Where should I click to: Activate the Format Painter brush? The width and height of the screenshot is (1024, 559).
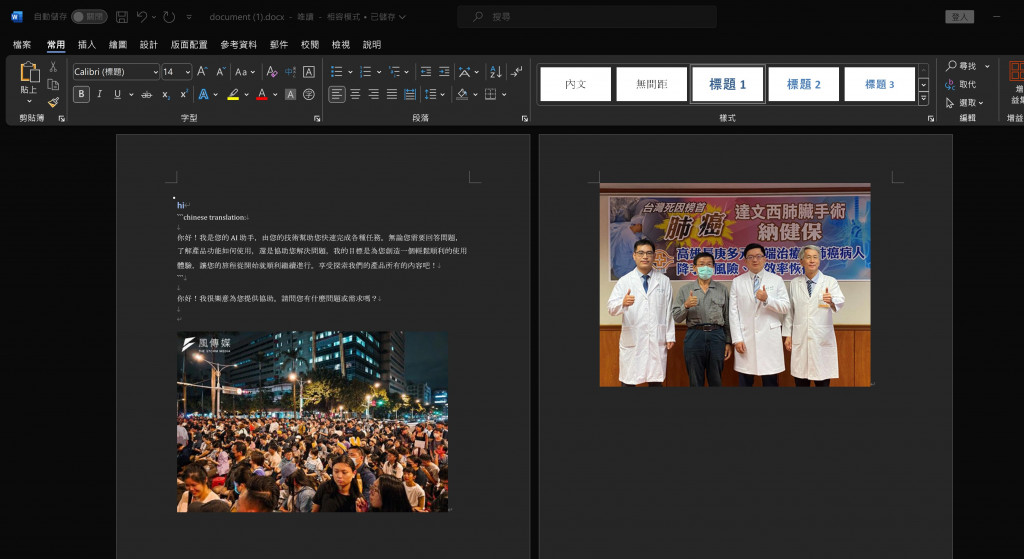[53, 102]
